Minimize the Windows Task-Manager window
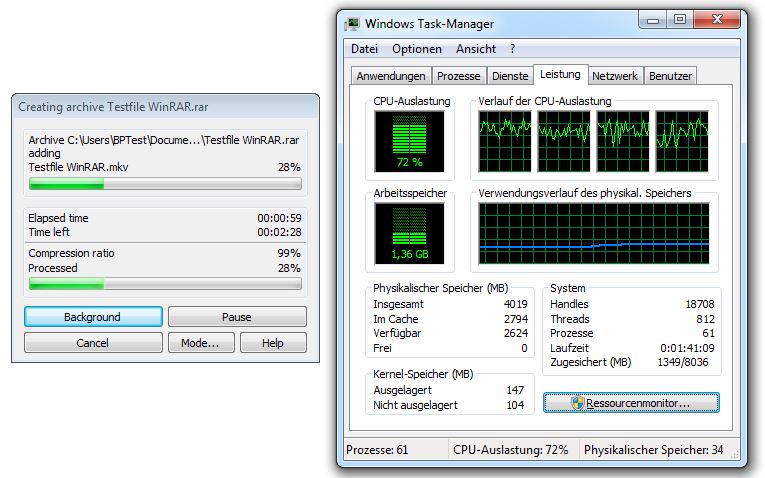Screen dimensions: 765x478 click(x=653, y=20)
